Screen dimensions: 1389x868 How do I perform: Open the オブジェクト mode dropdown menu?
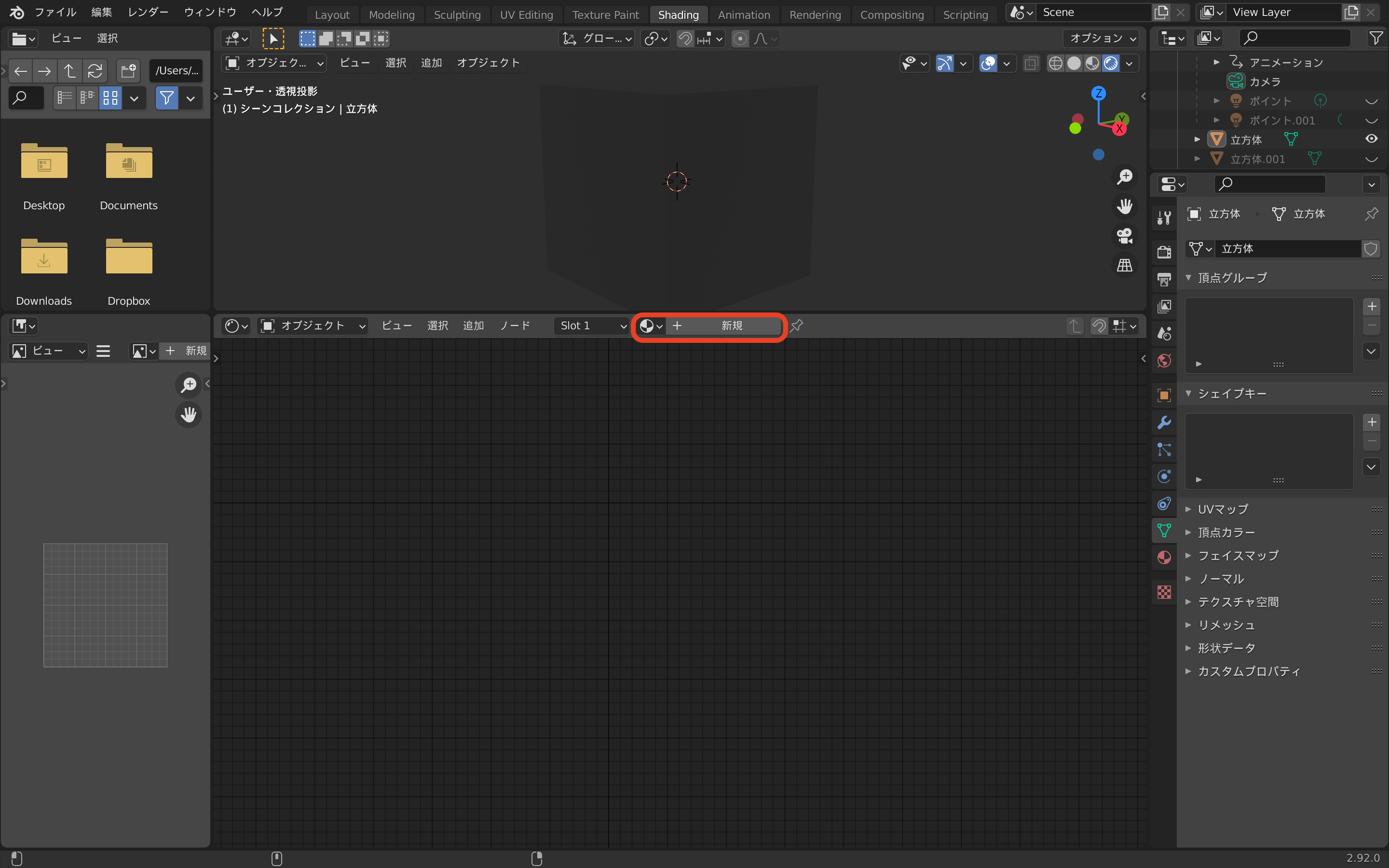313,325
